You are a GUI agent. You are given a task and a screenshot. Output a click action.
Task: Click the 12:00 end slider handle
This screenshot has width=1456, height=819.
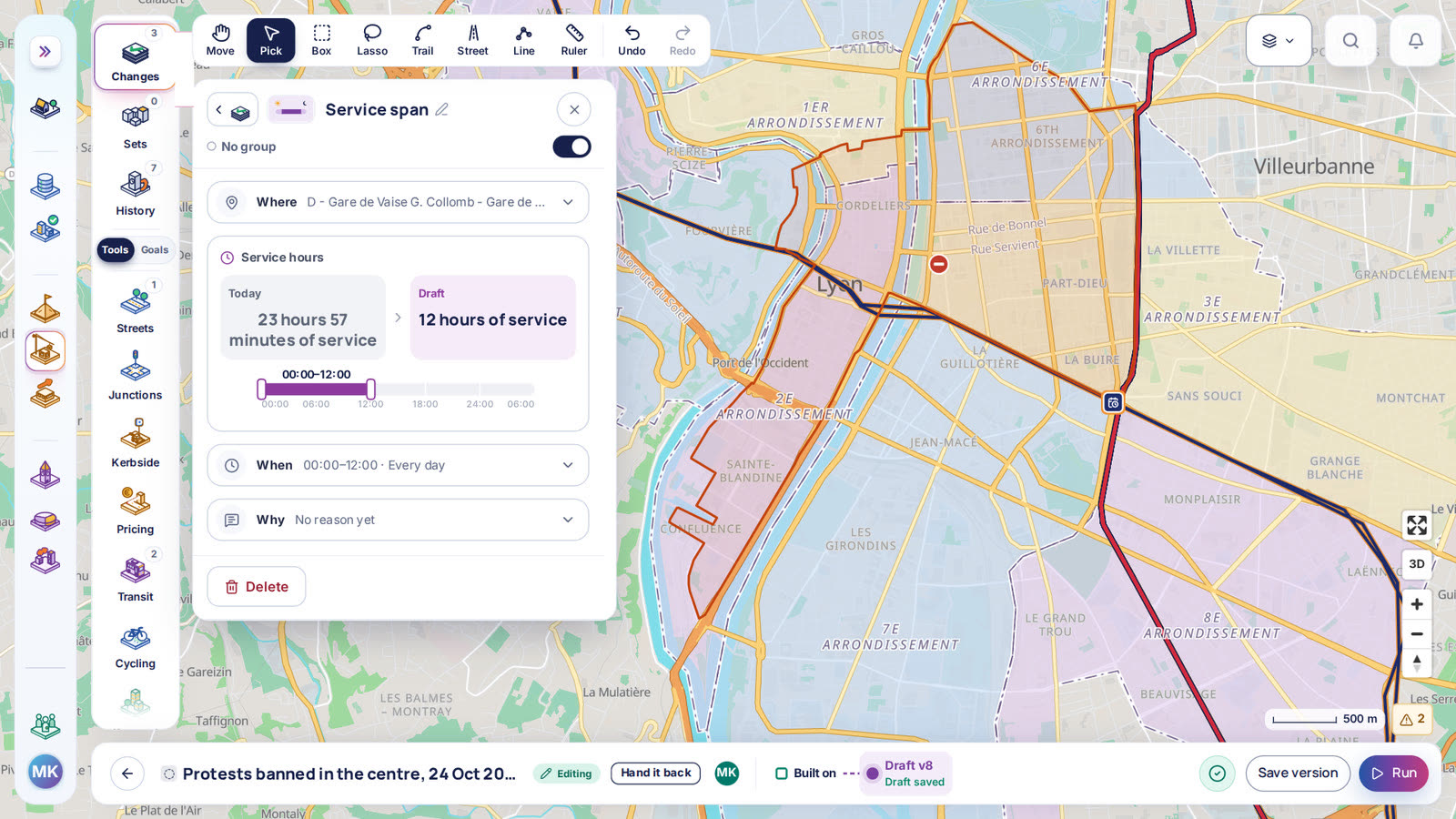point(370,389)
